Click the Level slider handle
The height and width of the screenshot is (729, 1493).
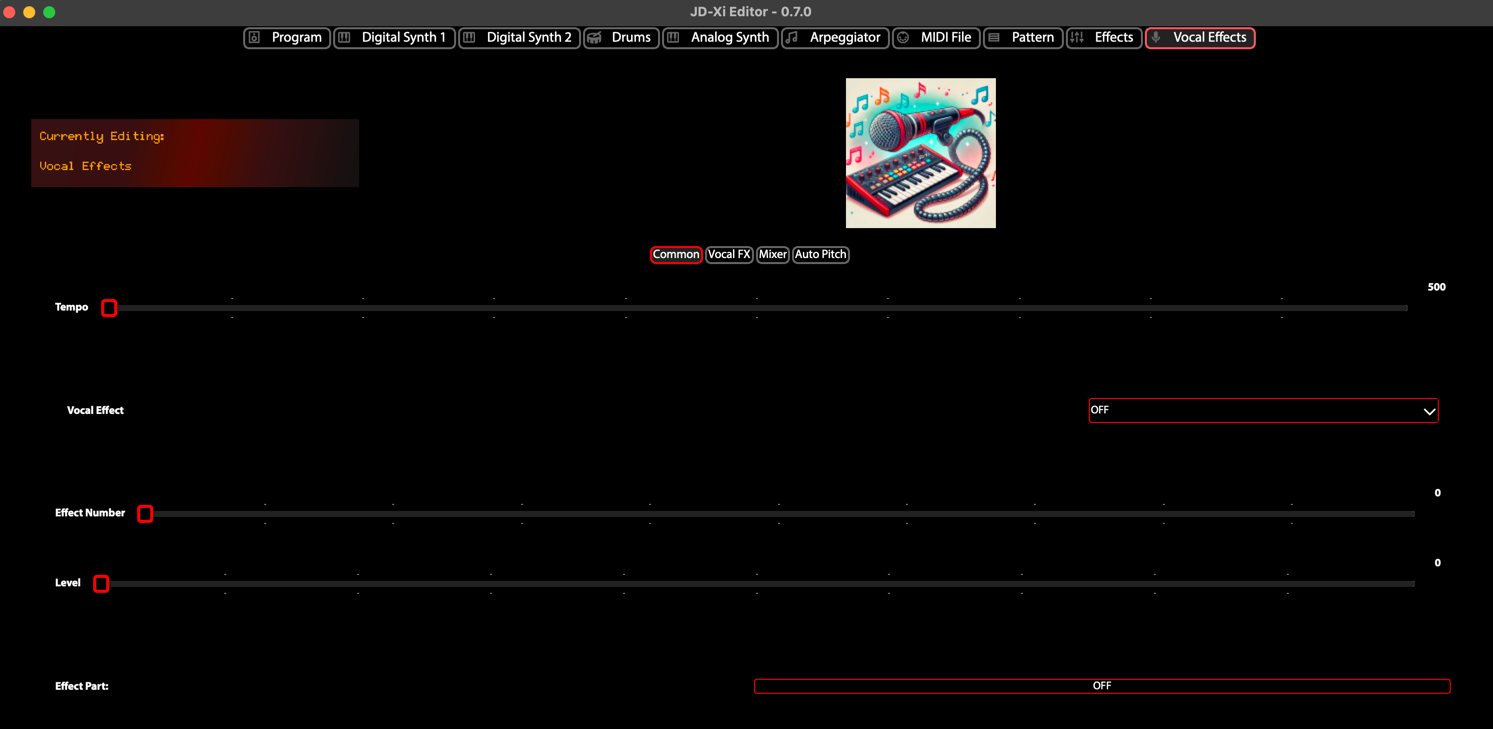pos(101,584)
